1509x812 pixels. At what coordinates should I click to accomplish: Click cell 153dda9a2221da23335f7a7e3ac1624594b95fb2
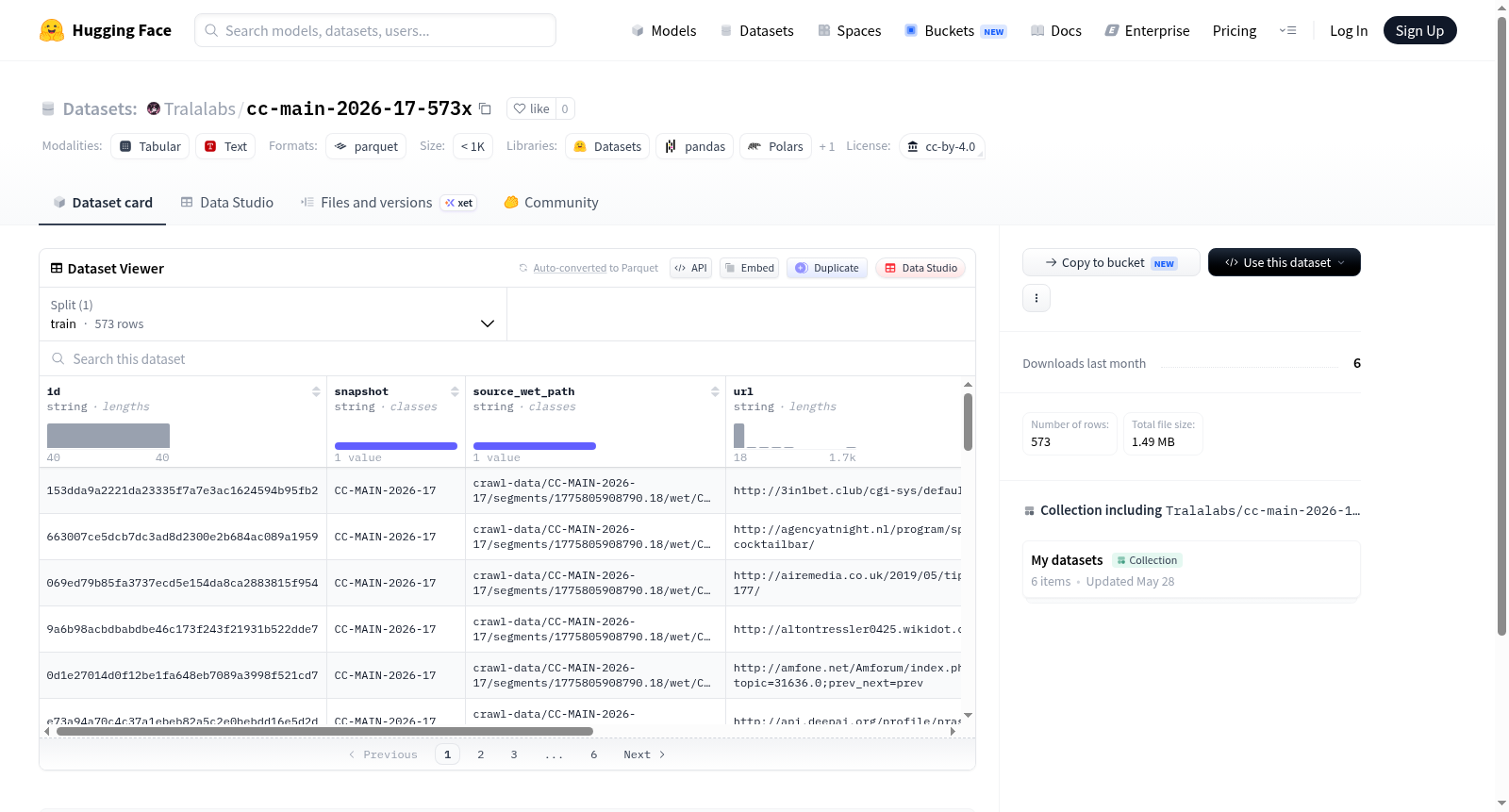pos(183,490)
